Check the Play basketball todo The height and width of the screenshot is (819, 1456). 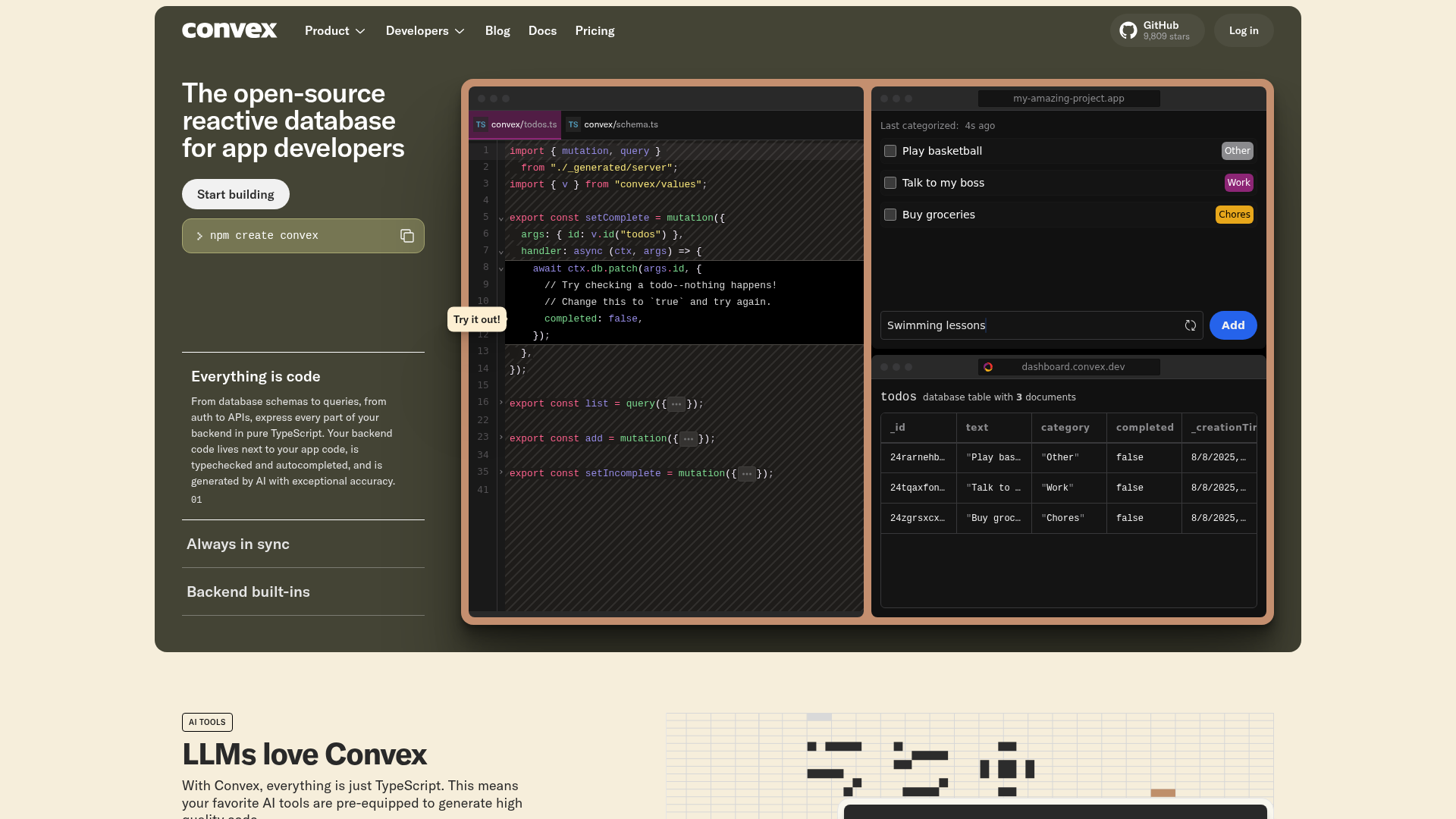pyautogui.click(x=890, y=151)
